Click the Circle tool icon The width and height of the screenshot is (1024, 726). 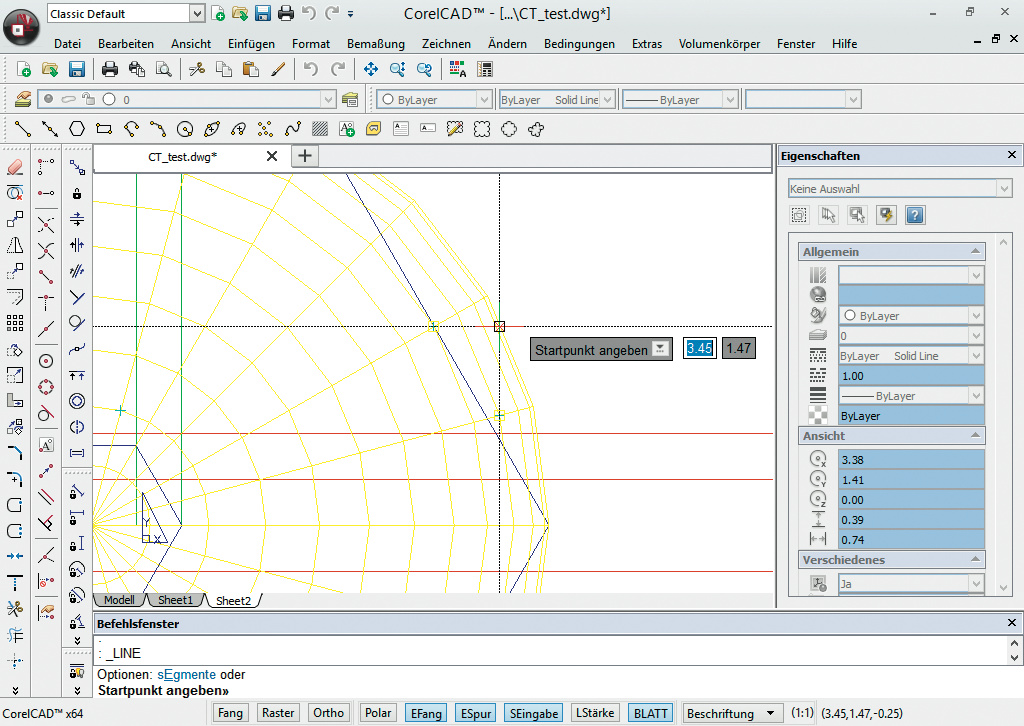tap(184, 128)
